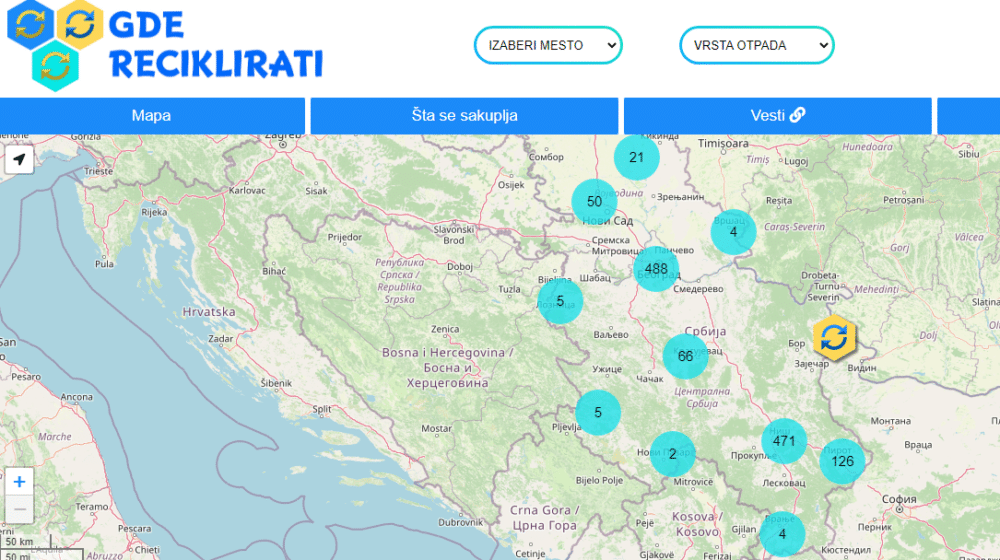This screenshot has height=560, width=1000.
Task: Expand the cluster of 5 near Loznica
Action: (560, 301)
